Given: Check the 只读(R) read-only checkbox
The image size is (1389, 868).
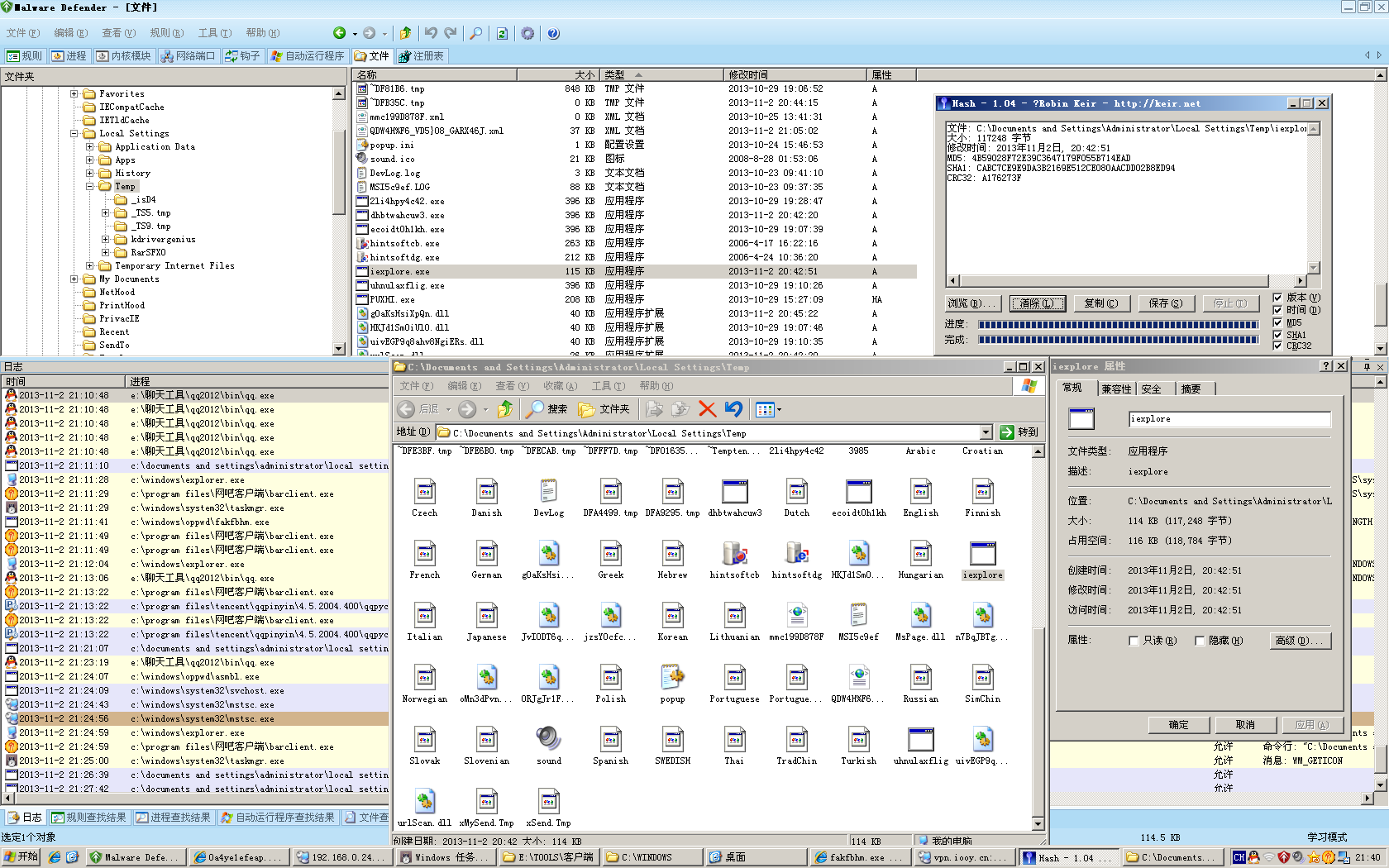Looking at the screenshot, I should tap(1134, 641).
